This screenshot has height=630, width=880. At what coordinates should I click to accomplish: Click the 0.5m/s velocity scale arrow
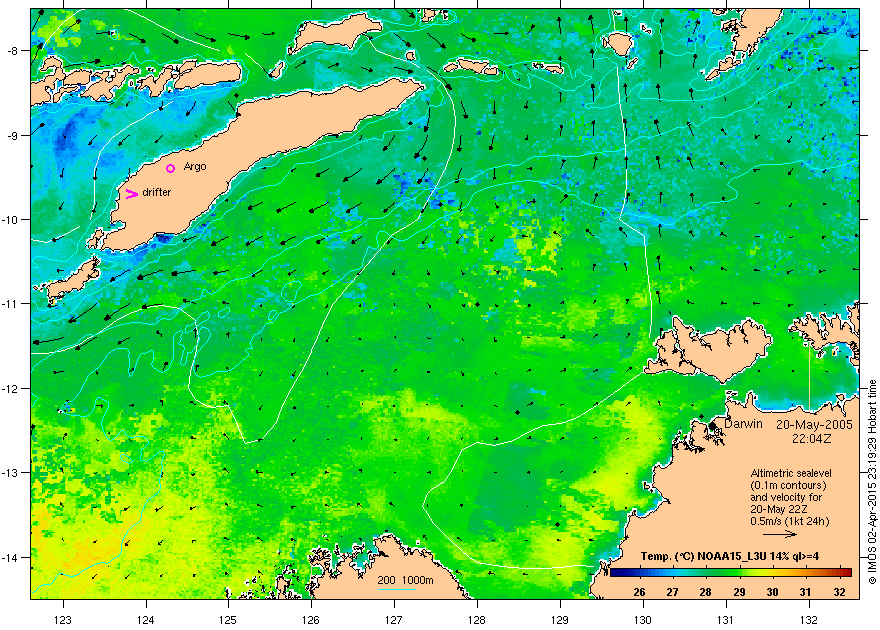tap(780, 534)
